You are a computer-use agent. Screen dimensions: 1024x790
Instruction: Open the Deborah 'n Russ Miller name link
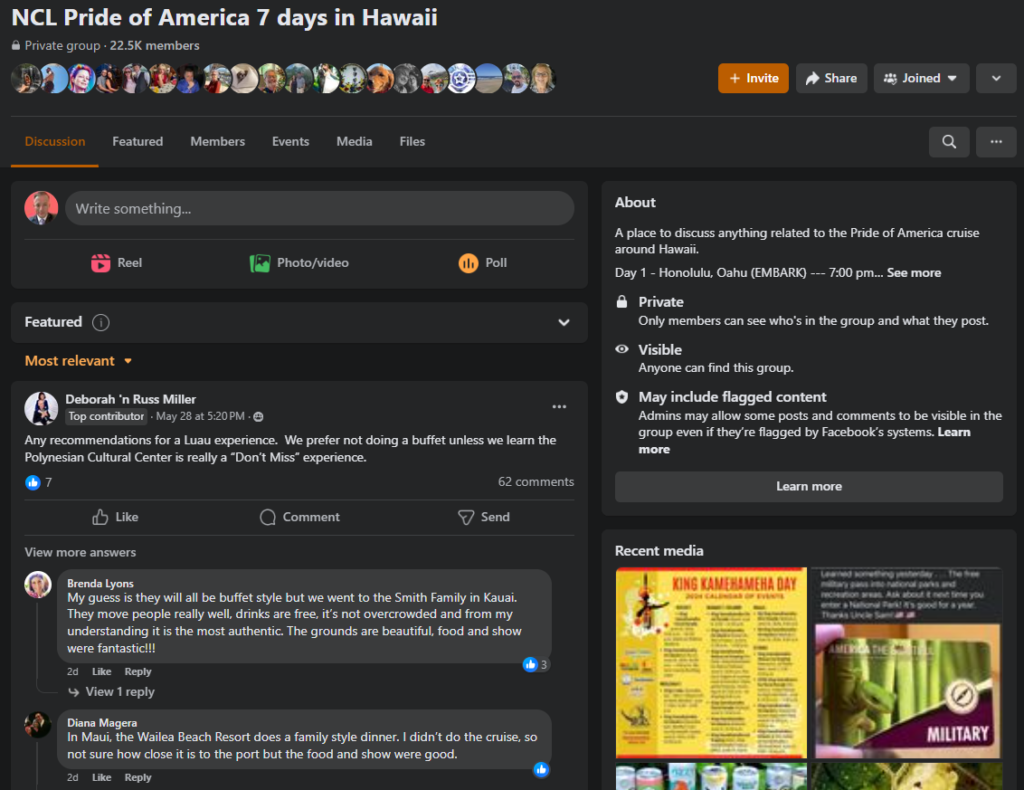click(131, 399)
